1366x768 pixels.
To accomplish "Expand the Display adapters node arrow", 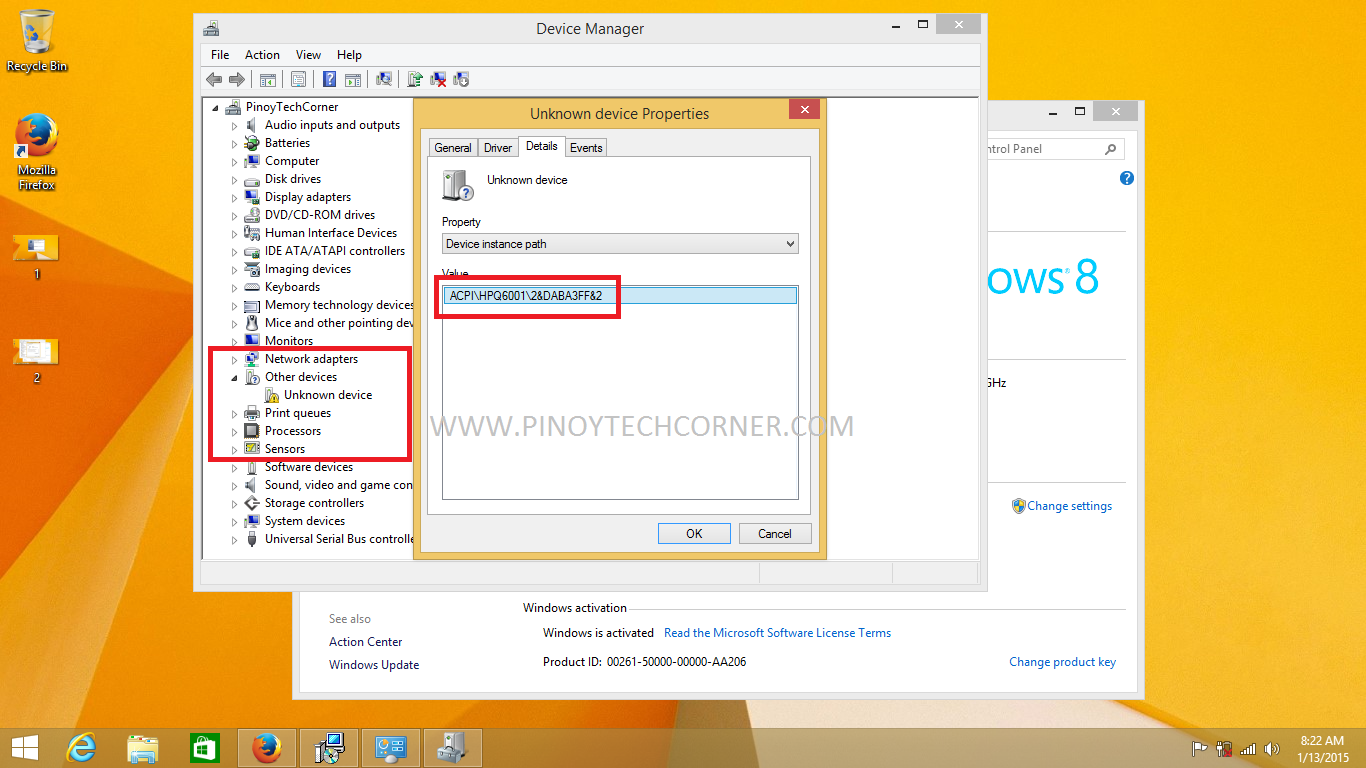I will [235, 197].
